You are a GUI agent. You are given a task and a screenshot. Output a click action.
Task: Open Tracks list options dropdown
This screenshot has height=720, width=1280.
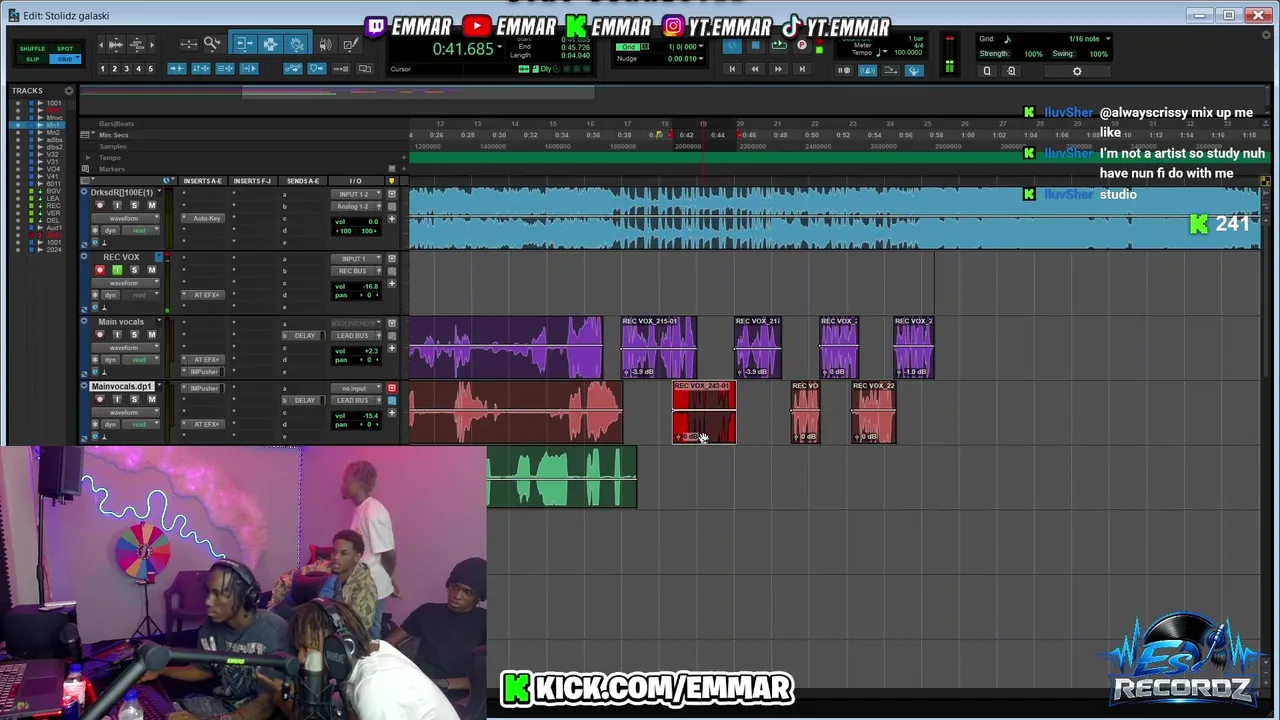click(x=69, y=91)
